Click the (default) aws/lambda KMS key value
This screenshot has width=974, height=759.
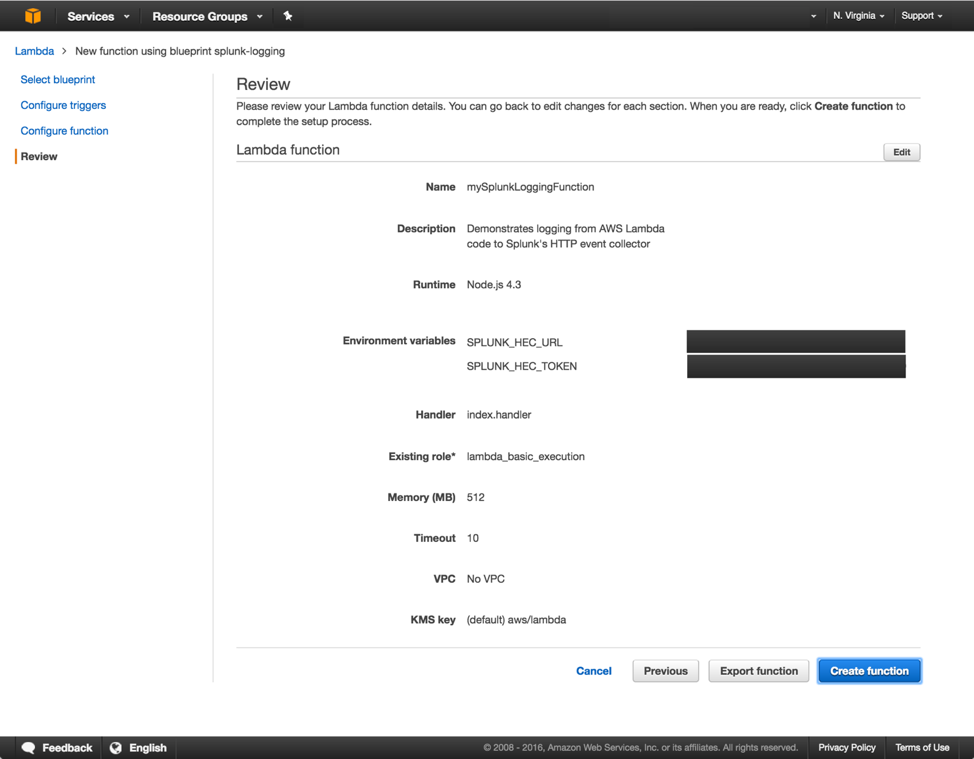click(516, 620)
